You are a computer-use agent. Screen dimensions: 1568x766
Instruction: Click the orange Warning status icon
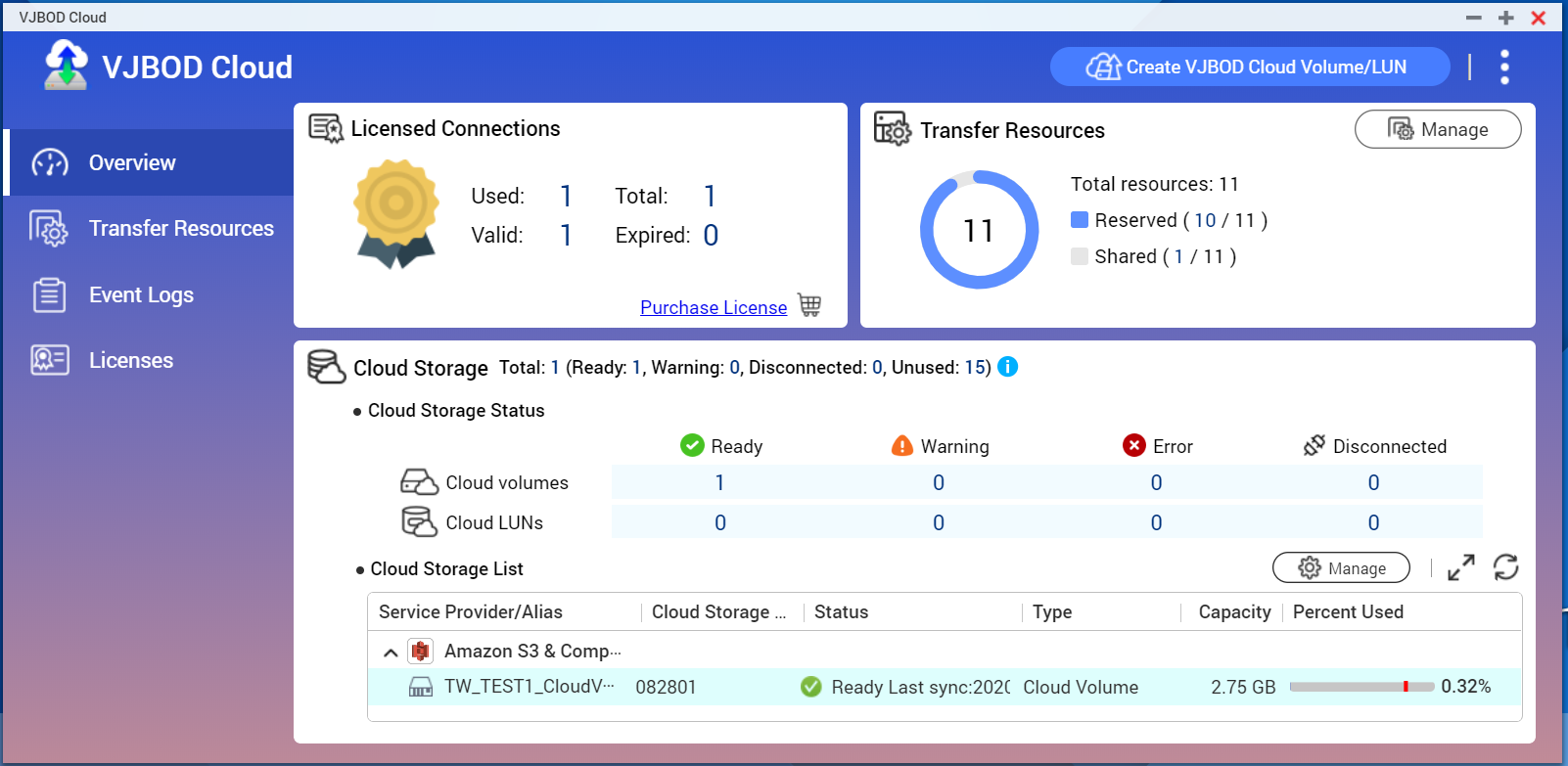point(902,446)
